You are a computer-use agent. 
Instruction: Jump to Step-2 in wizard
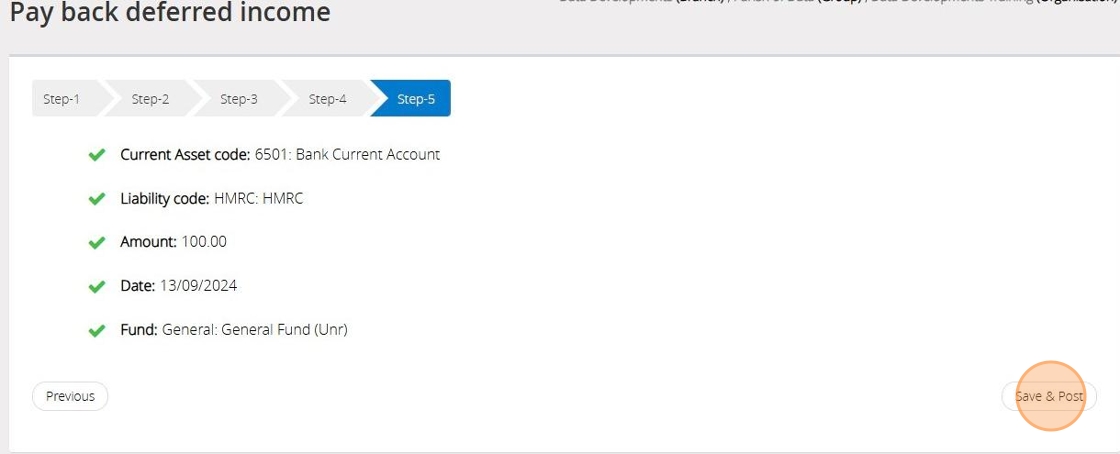[150, 99]
